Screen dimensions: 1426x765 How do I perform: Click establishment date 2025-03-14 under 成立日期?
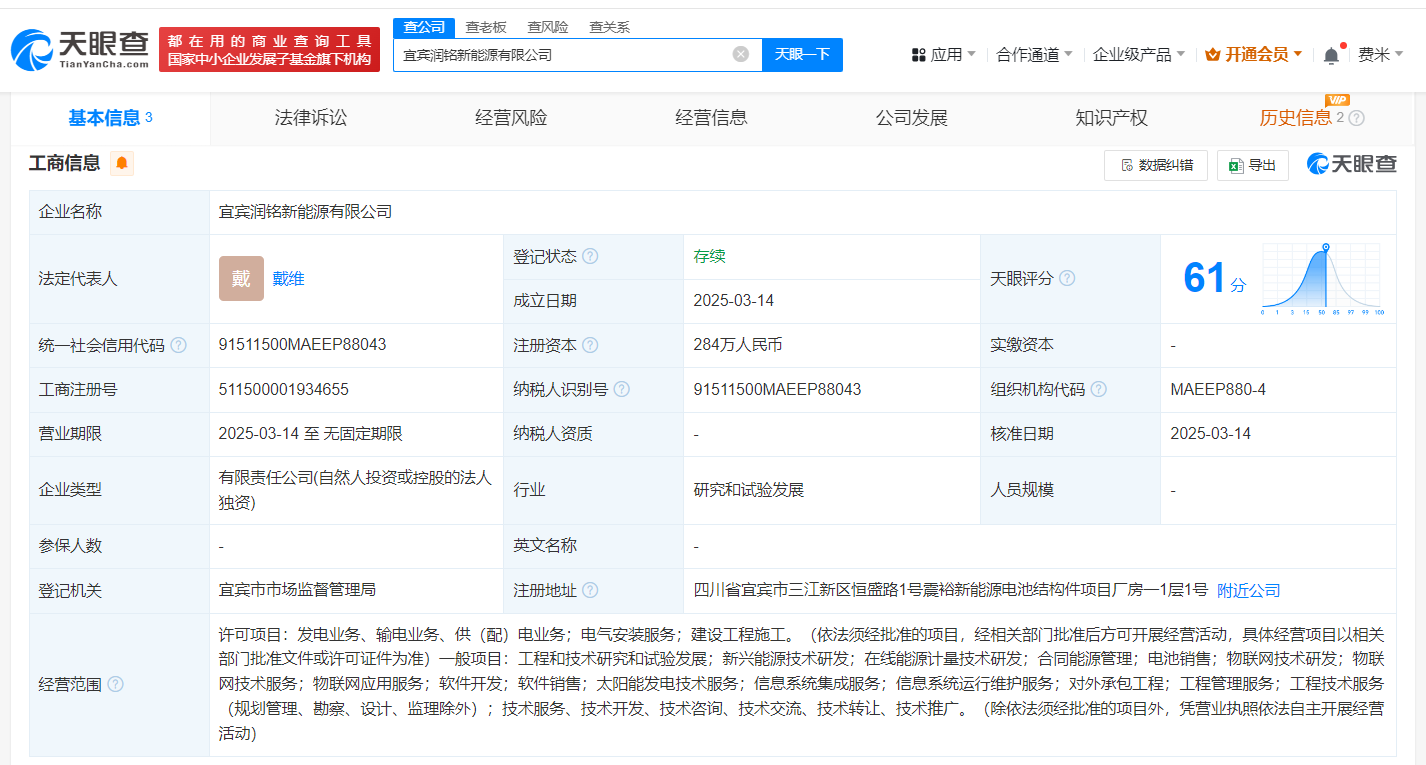click(733, 300)
